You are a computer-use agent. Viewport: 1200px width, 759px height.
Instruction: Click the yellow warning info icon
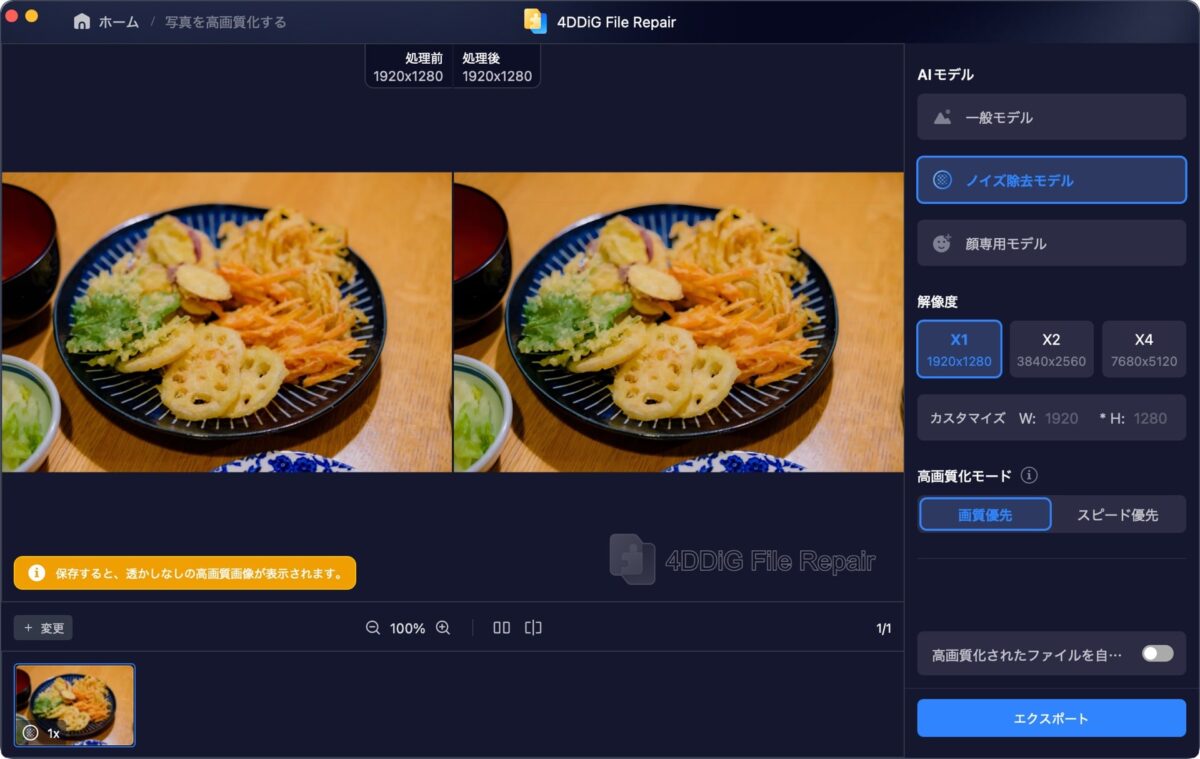(36, 573)
